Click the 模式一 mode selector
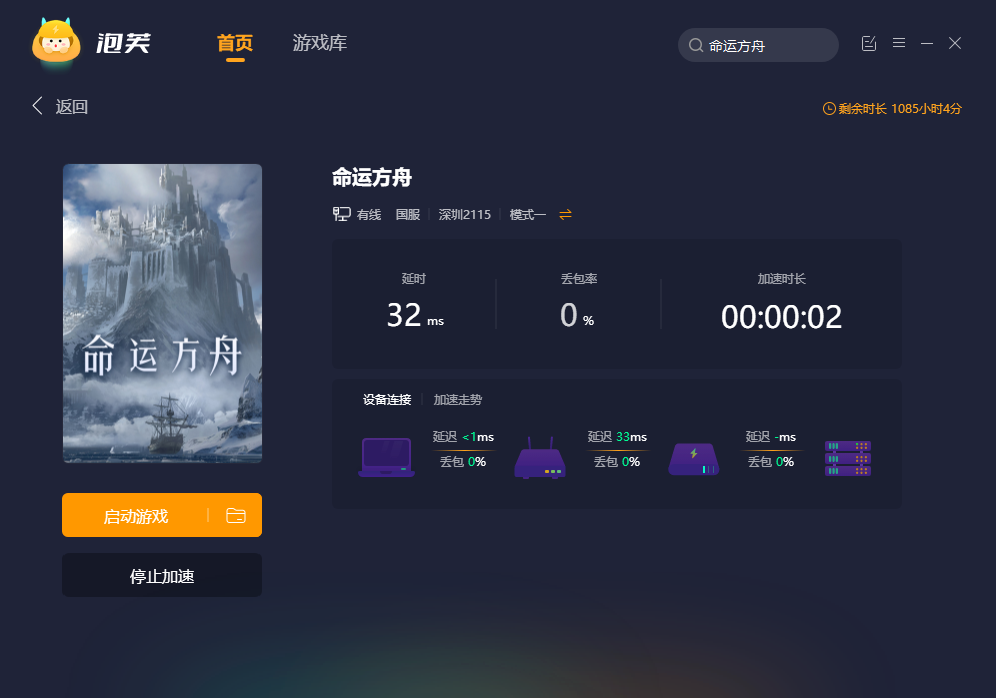Image resolution: width=996 pixels, height=698 pixels. pyautogui.click(x=527, y=215)
